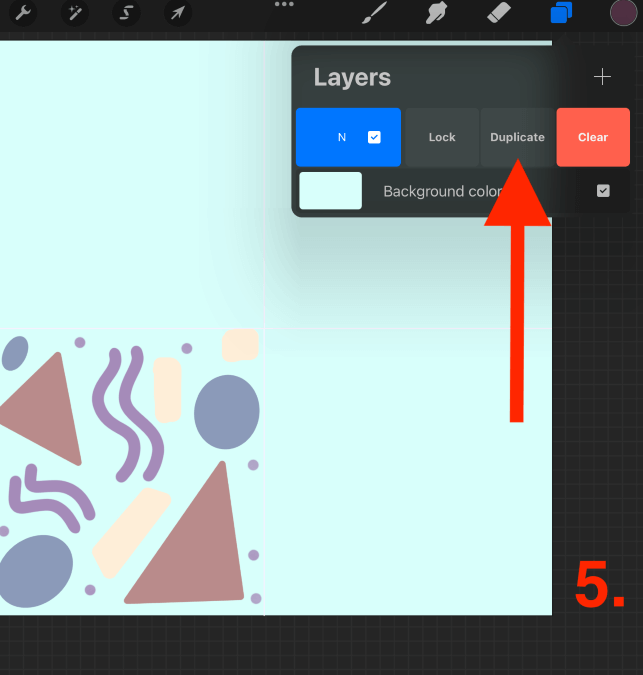The image size is (643, 675).
Task: Tap the three-dots modify button
Action: [x=284, y=4]
